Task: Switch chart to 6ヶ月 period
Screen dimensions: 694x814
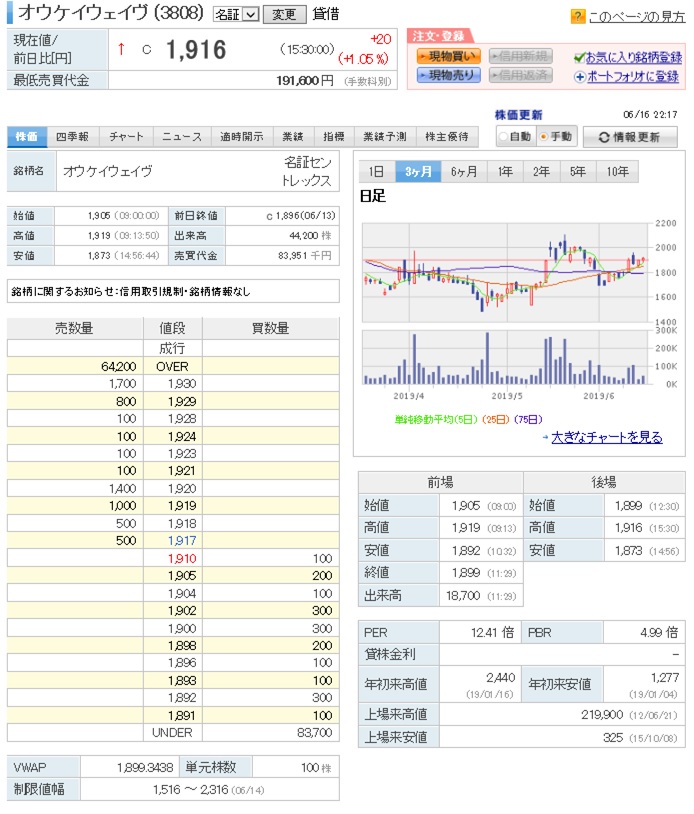Action: (464, 171)
